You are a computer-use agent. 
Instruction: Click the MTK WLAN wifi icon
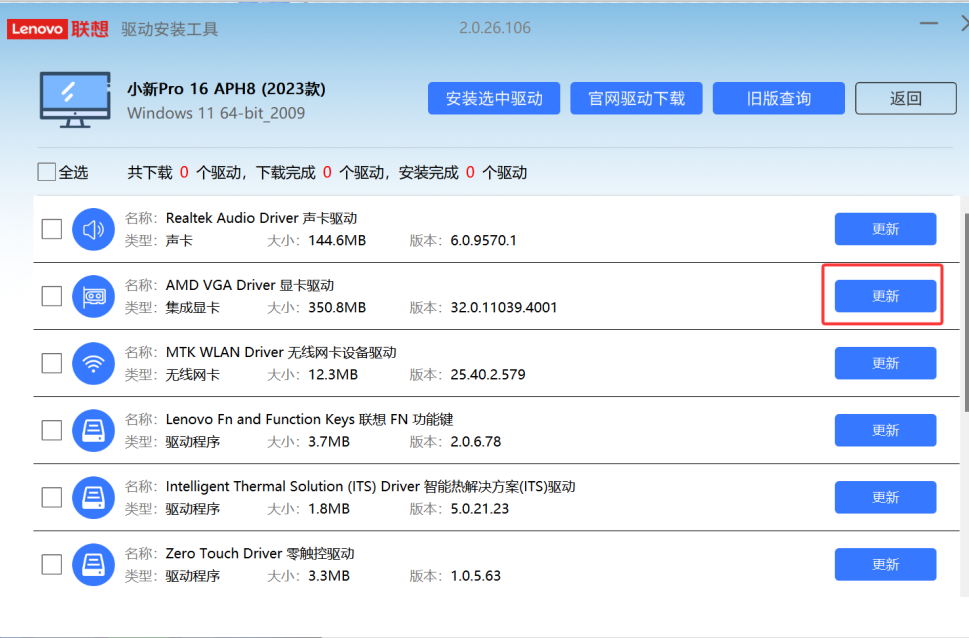[x=93, y=364]
